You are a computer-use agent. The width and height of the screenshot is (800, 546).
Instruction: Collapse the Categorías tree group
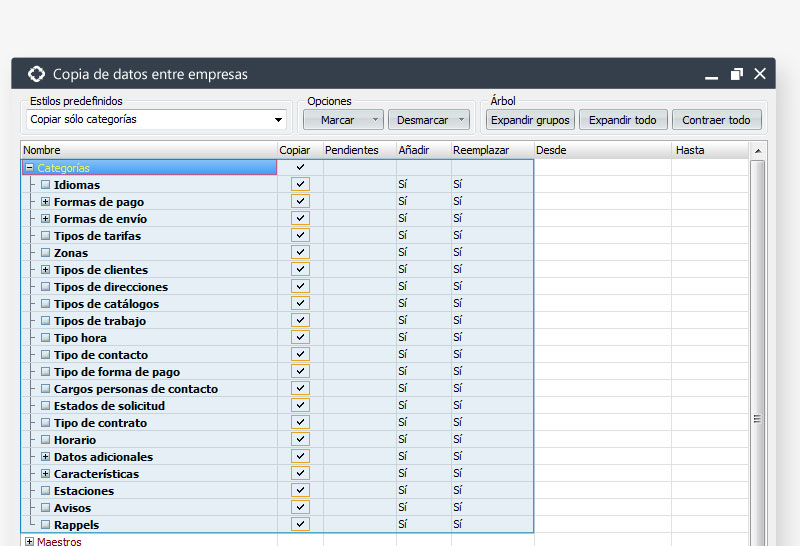click(29, 168)
